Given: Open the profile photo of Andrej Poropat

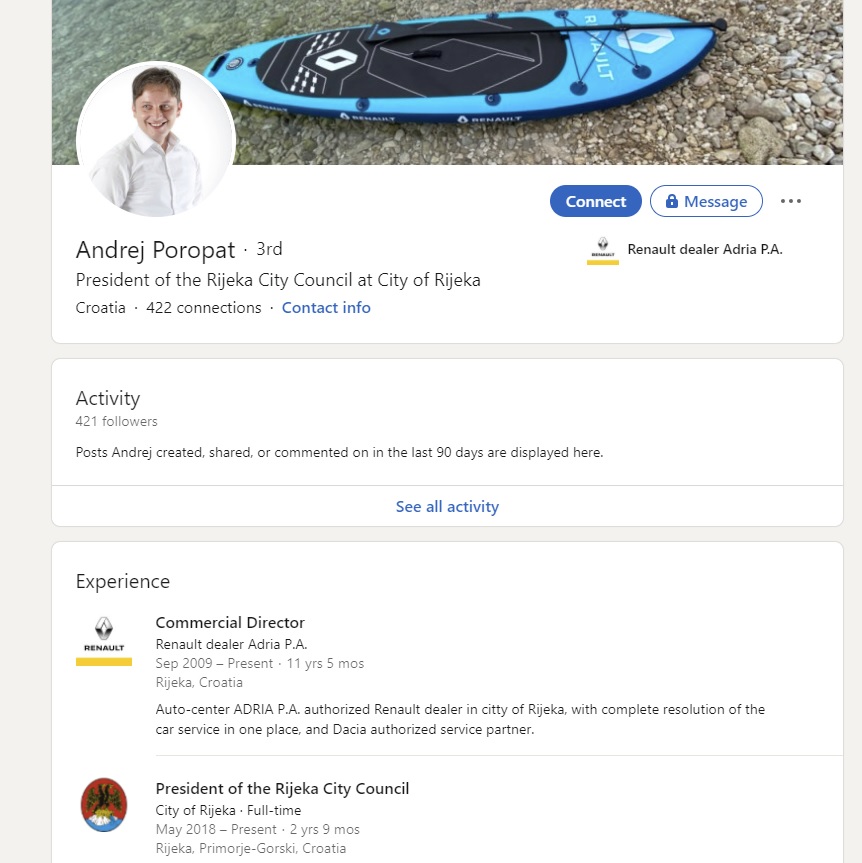Looking at the screenshot, I should click(x=156, y=140).
